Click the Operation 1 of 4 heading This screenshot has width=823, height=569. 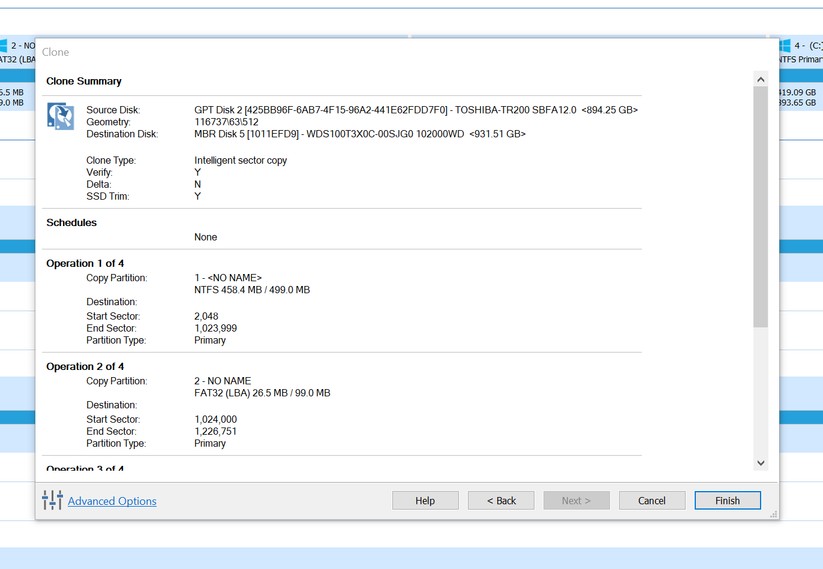85,264
